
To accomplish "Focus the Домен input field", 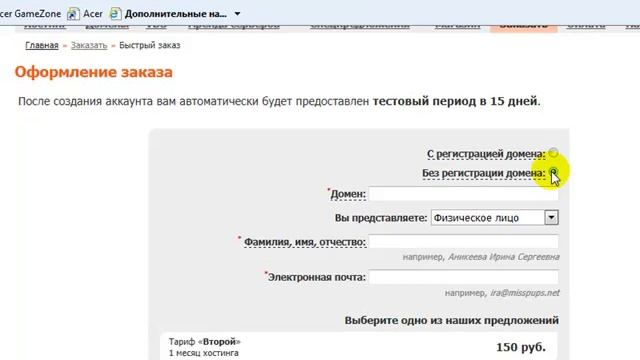I will tap(463, 194).
